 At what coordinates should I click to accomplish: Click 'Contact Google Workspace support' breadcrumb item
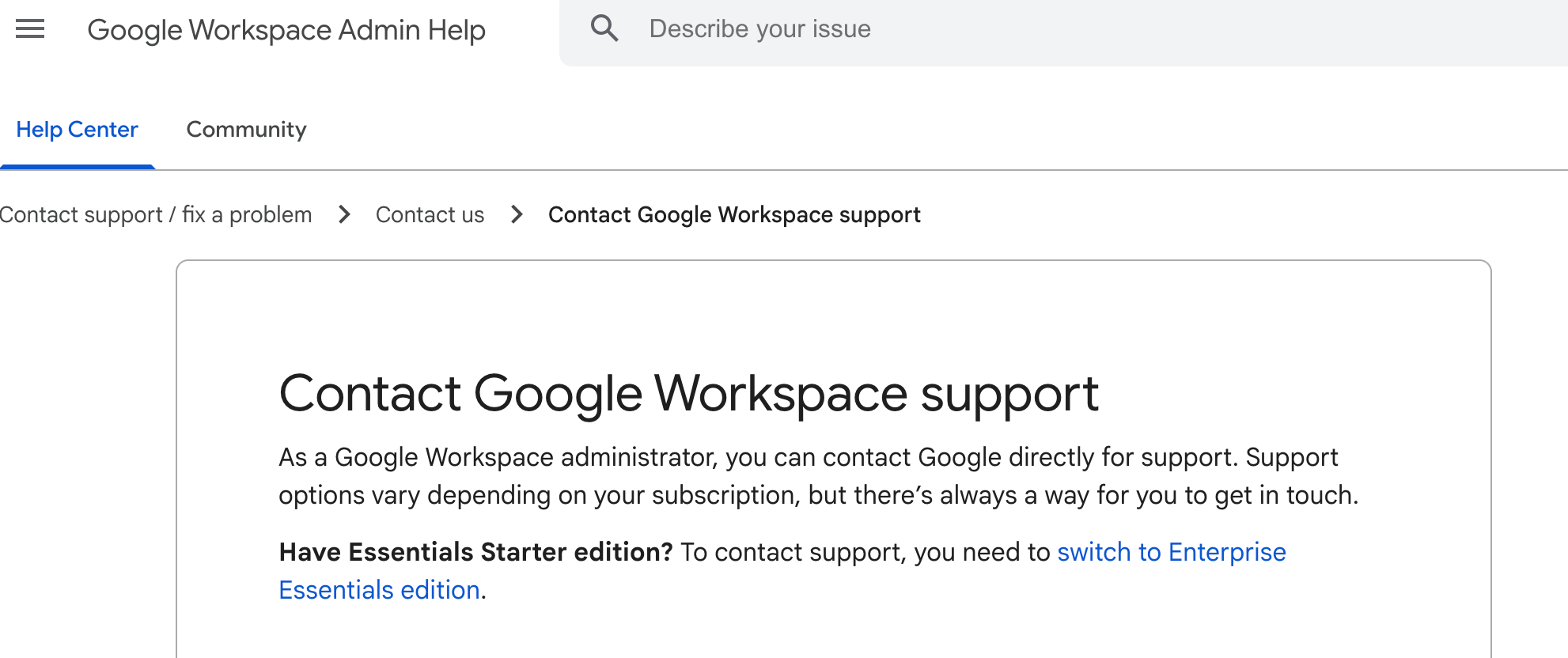point(734,214)
